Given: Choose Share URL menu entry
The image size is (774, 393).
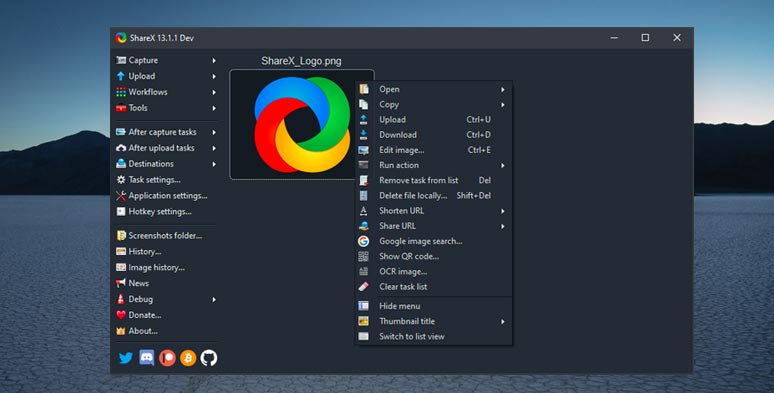Looking at the screenshot, I should click(433, 226).
